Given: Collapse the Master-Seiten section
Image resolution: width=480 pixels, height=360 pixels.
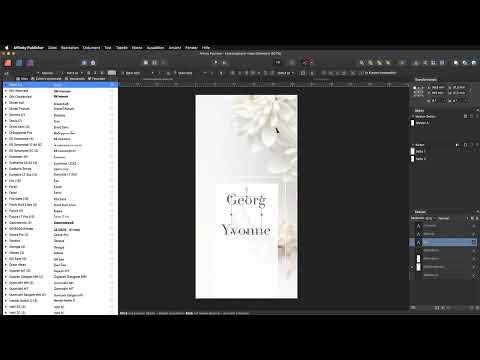Looking at the screenshot, I should pyautogui.click(x=413, y=116).
